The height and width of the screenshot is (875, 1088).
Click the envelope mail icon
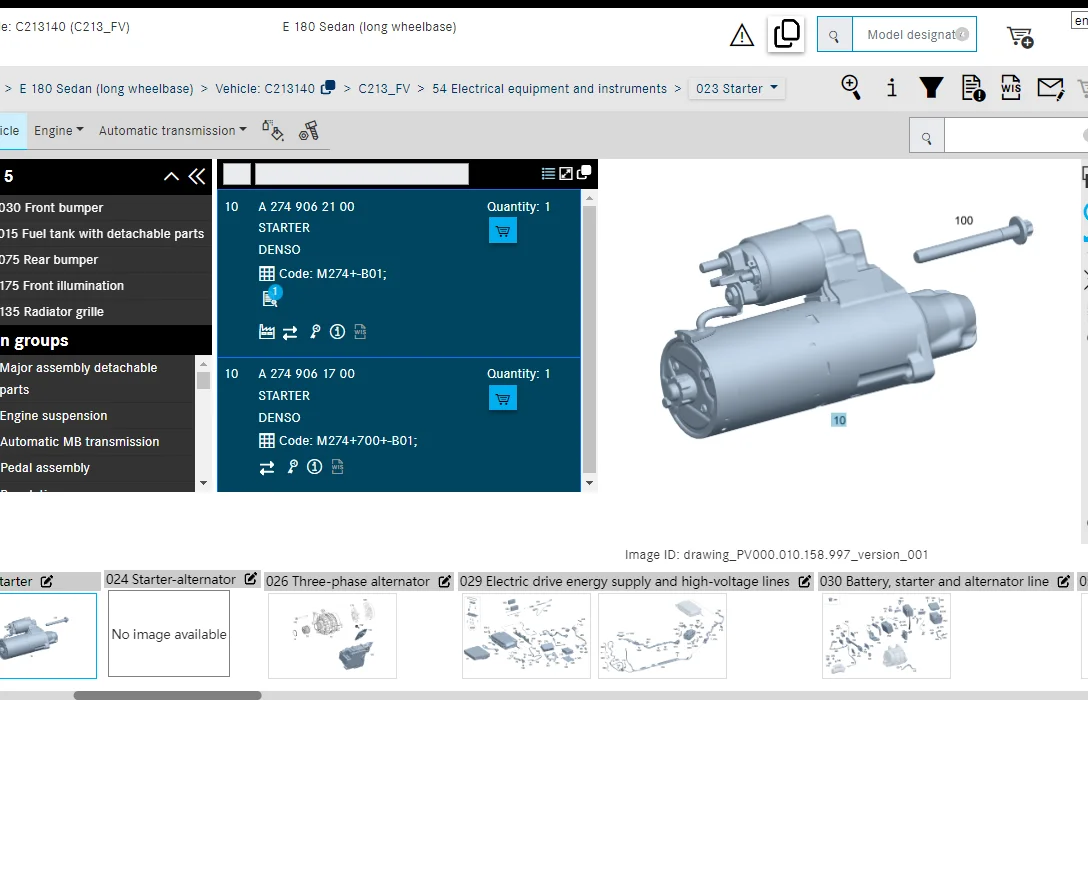point(1050,88)
